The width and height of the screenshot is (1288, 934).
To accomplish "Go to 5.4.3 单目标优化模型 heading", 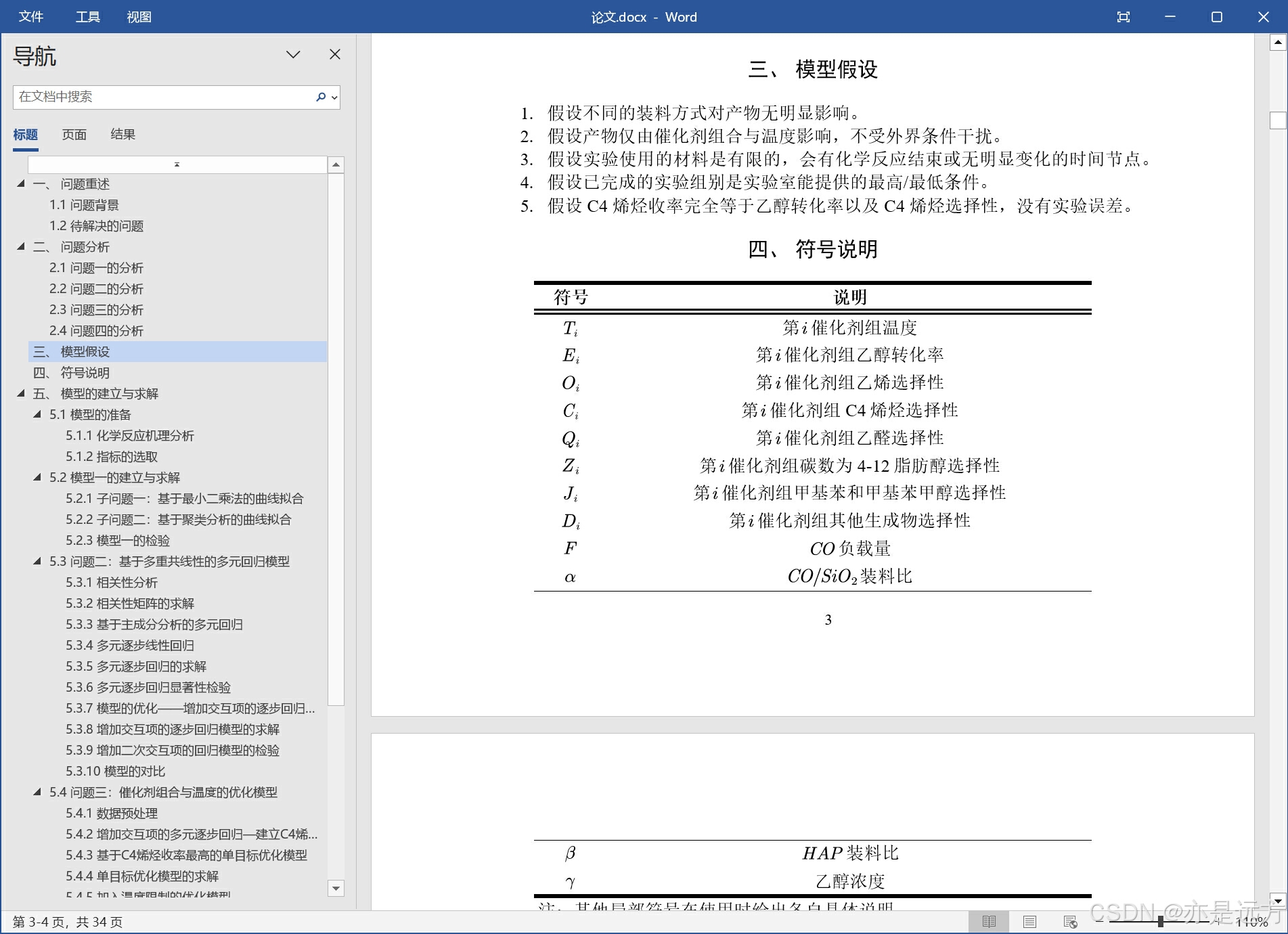I will [x=186, y=855].
